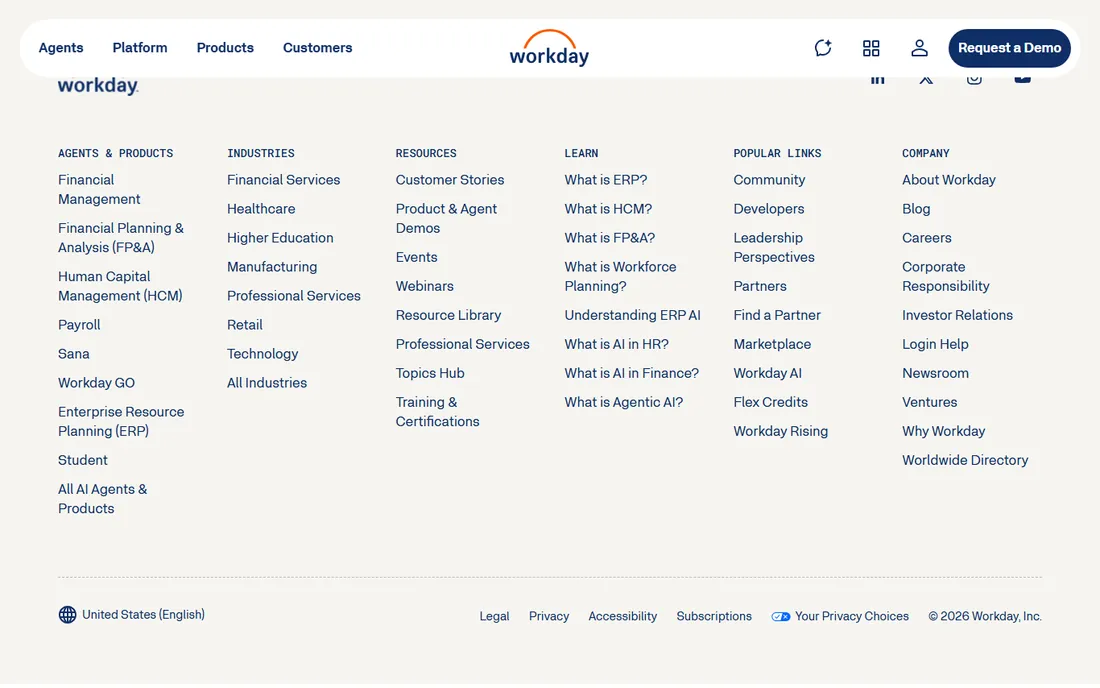
Task: Open Investor Relations link
Action: [958, 315]
